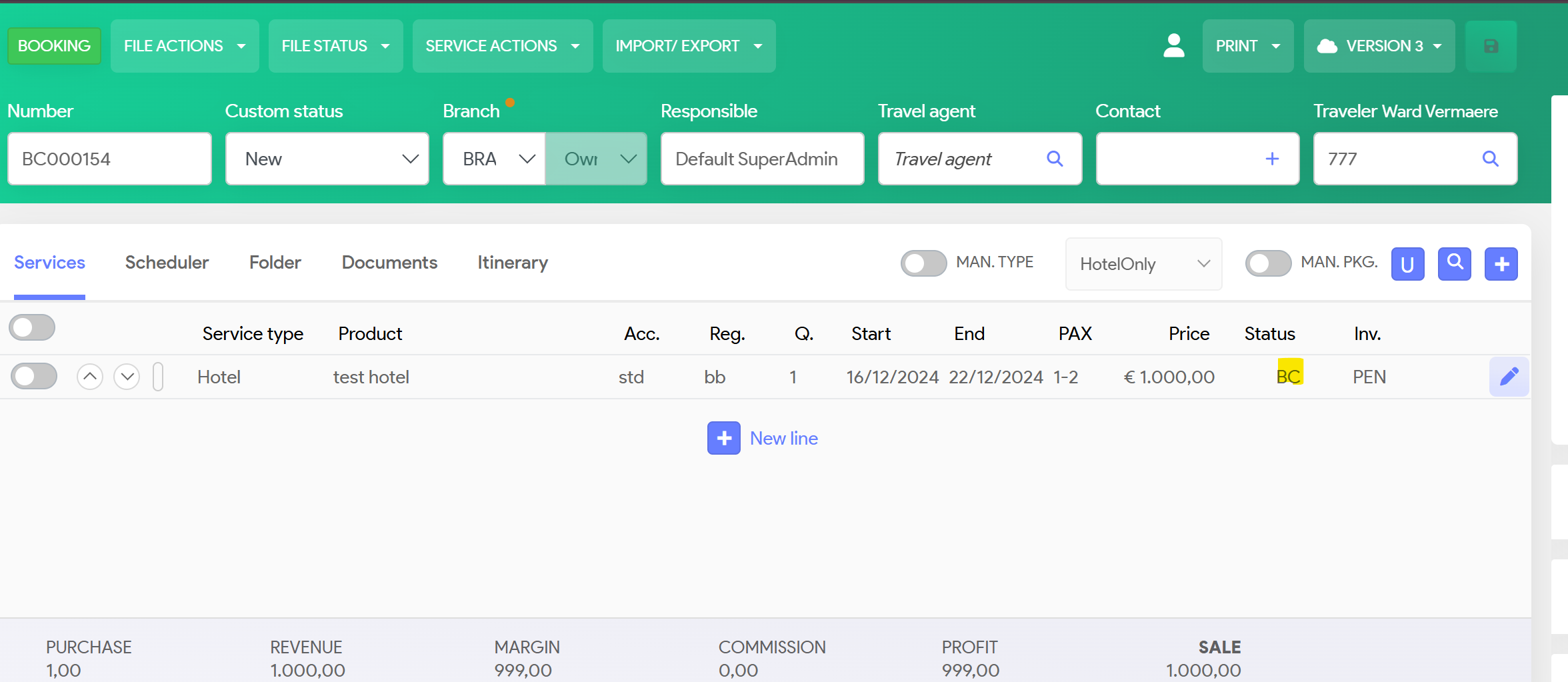Toggle the Hotel row selection switch

[x=34, y=377]
